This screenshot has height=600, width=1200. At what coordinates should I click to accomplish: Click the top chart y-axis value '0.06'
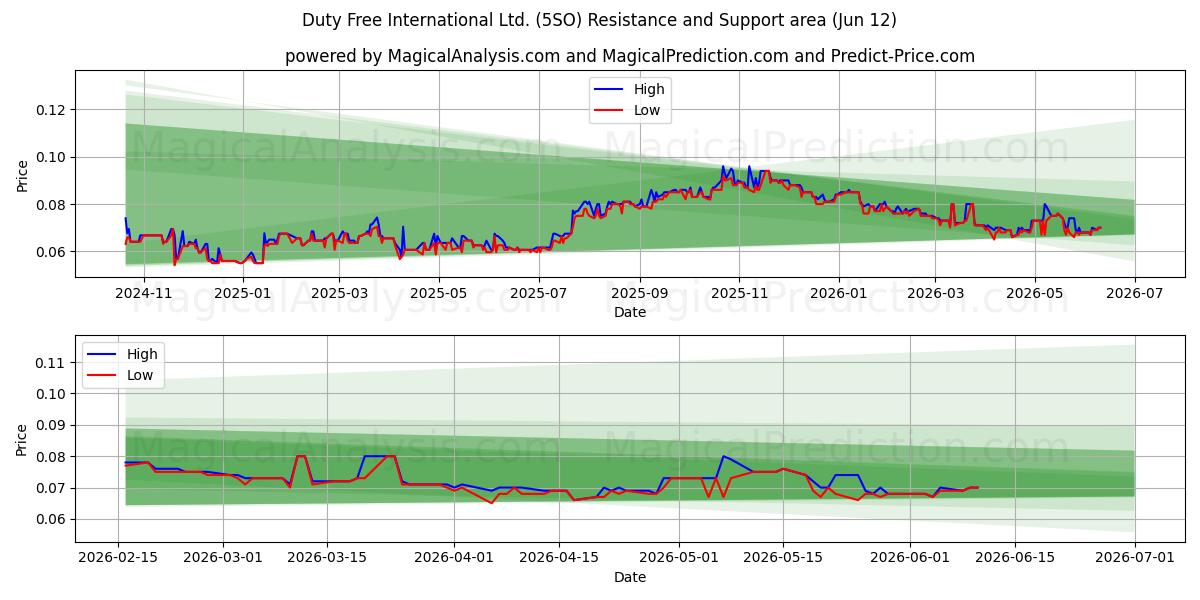[x=51, y=252]
